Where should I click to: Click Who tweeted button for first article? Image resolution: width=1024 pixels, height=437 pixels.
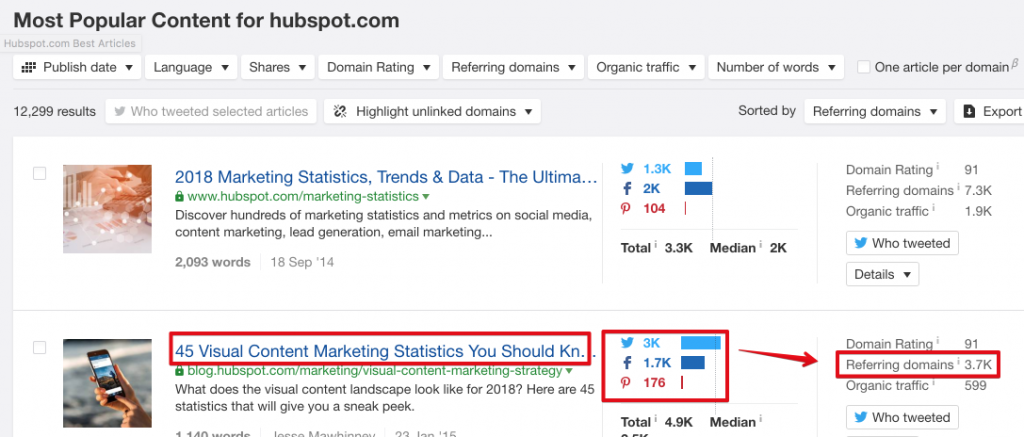coord(902,243)
